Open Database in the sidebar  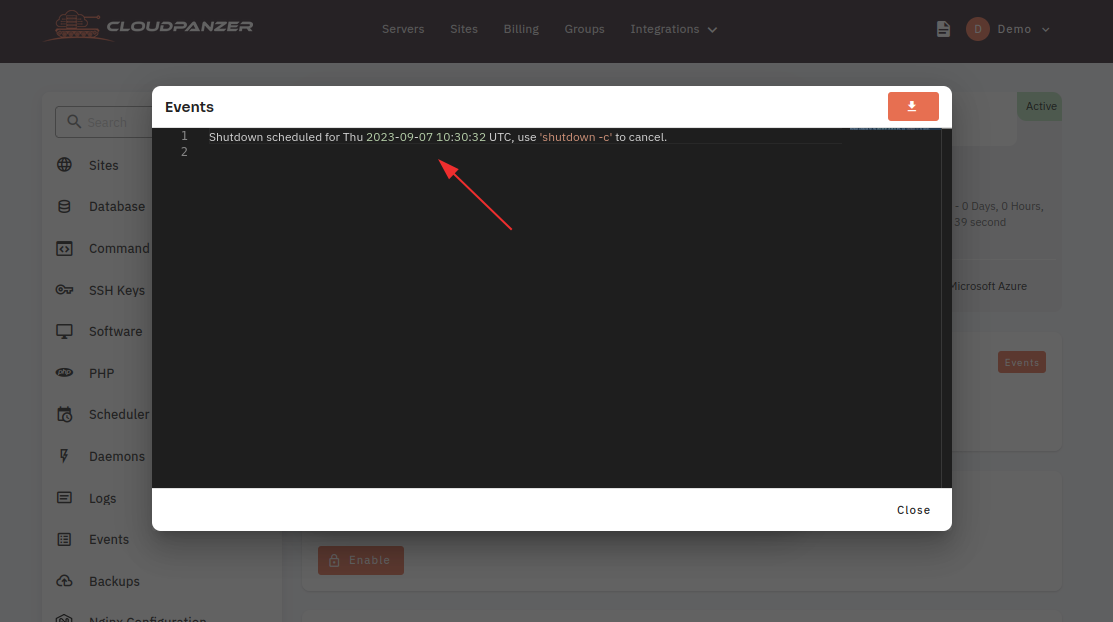[x=116, y=207]
